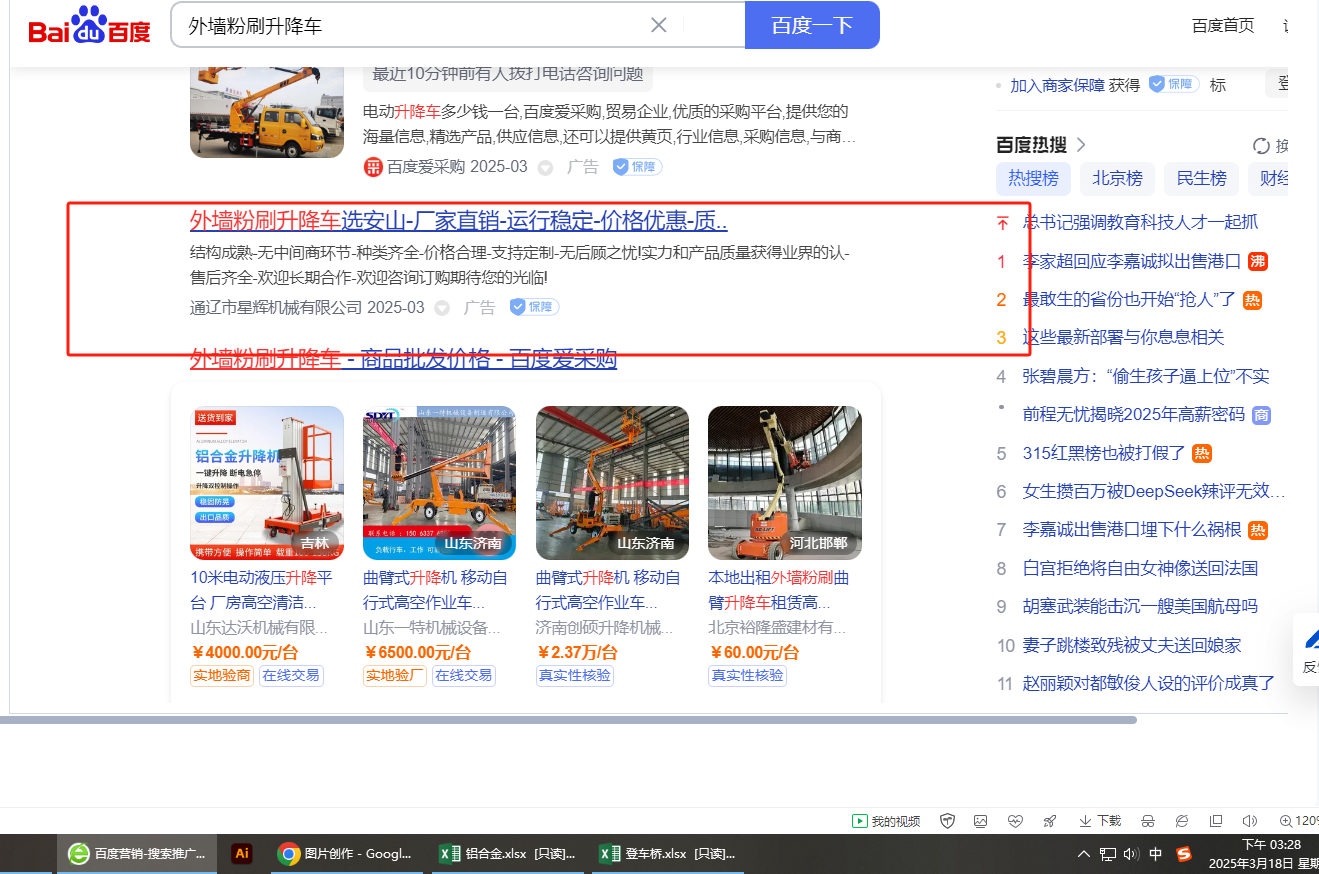Click the network icon in system tray
This screenshot has width=1319, height=874.
click(x=1108, y=854)
